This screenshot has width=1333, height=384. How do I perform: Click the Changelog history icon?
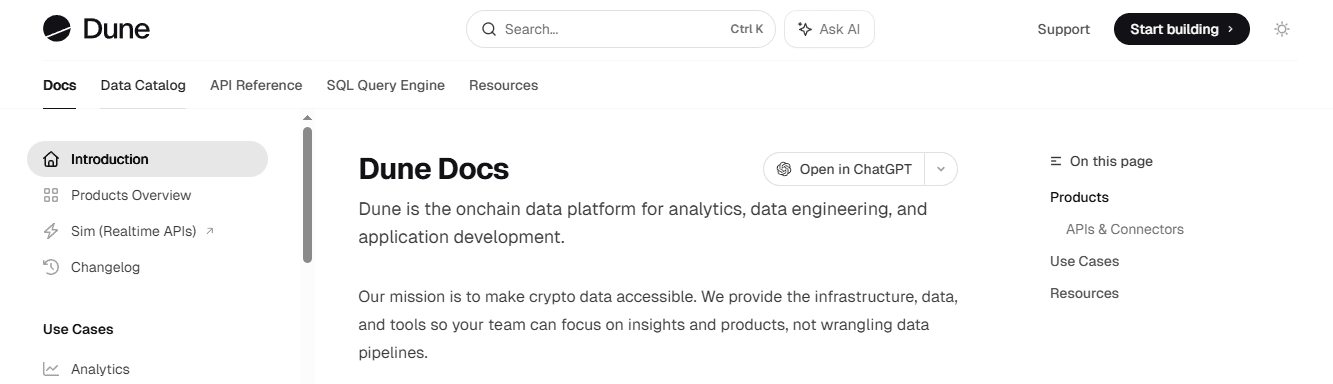51,267
